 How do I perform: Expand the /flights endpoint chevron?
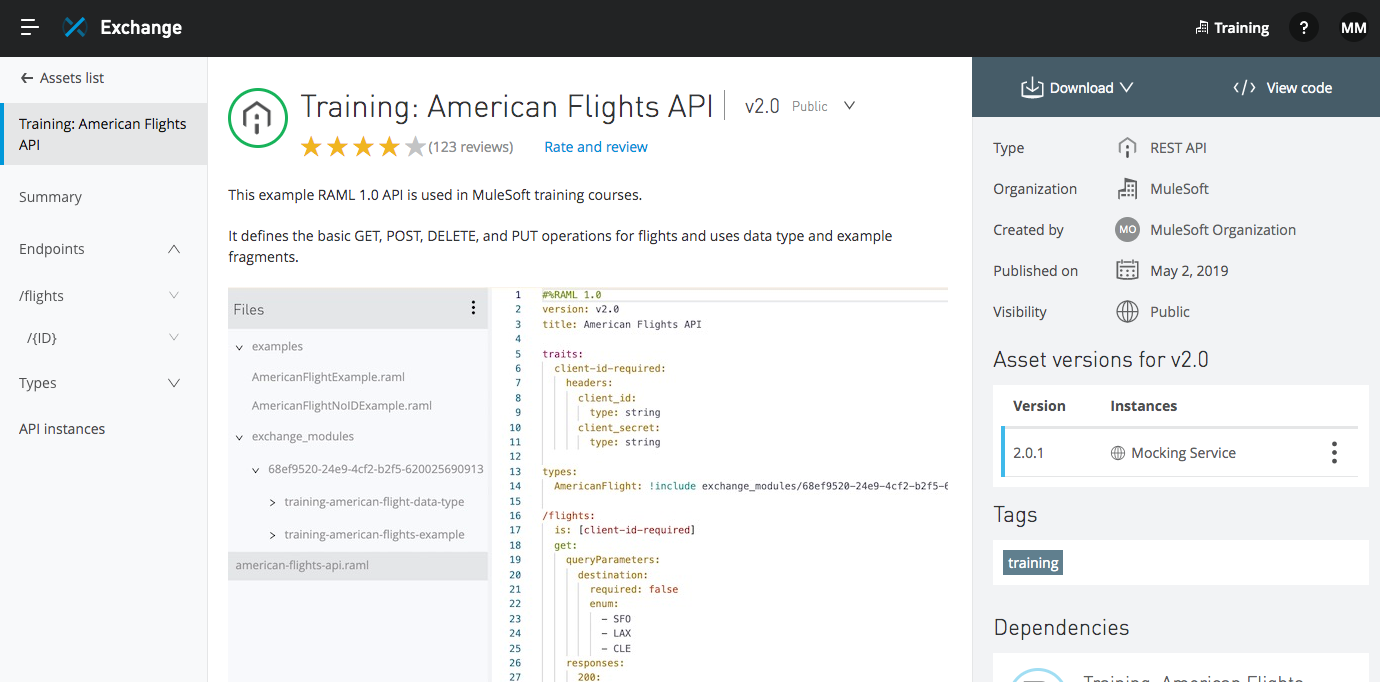tap(174, 295)
